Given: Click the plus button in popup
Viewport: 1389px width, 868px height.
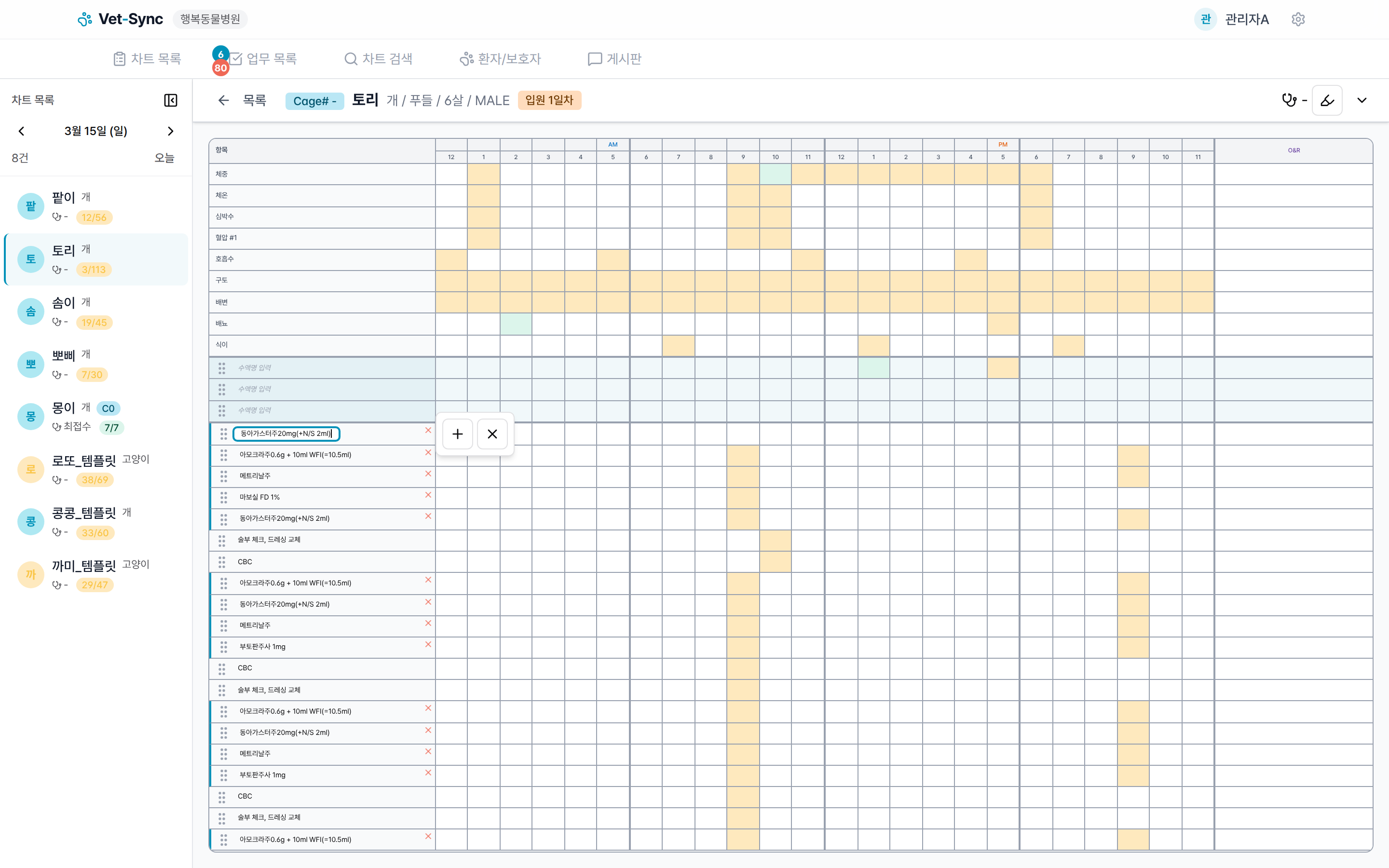Looking at the screenshot, I should tap(457, 434).
